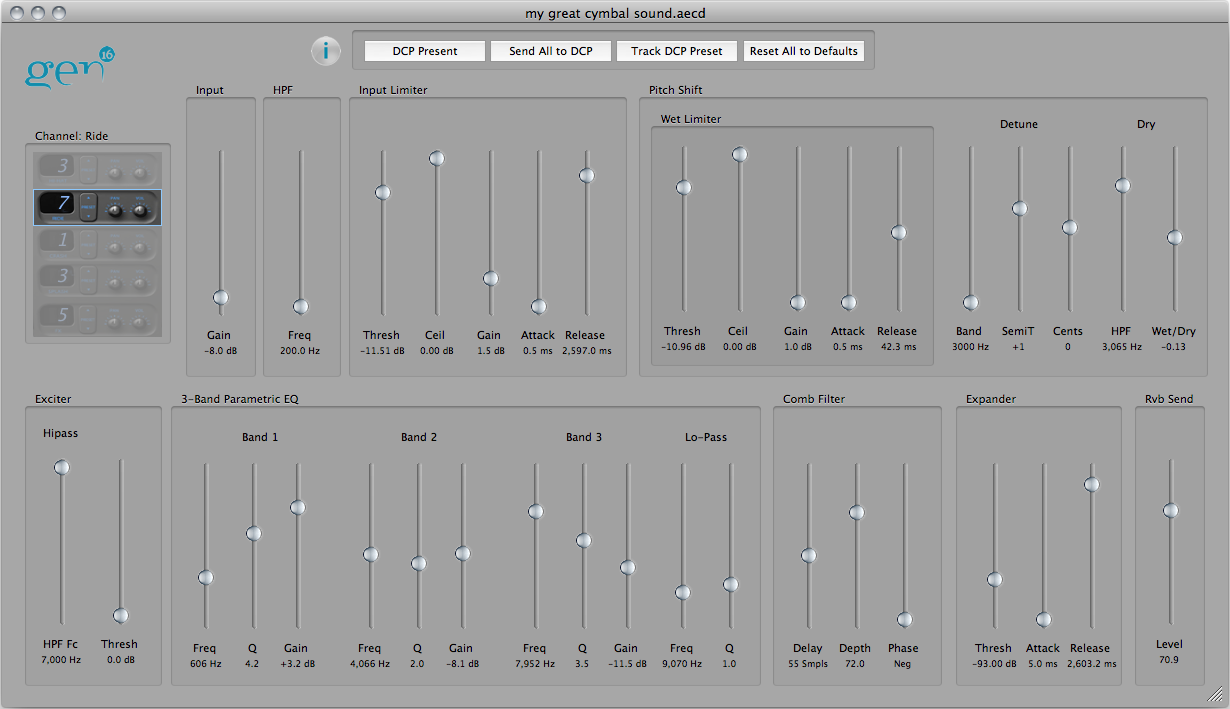Click the Pitch Shift Wet/Dry slider knob
Screen dimensions: 1230x709
point(1174,238)
